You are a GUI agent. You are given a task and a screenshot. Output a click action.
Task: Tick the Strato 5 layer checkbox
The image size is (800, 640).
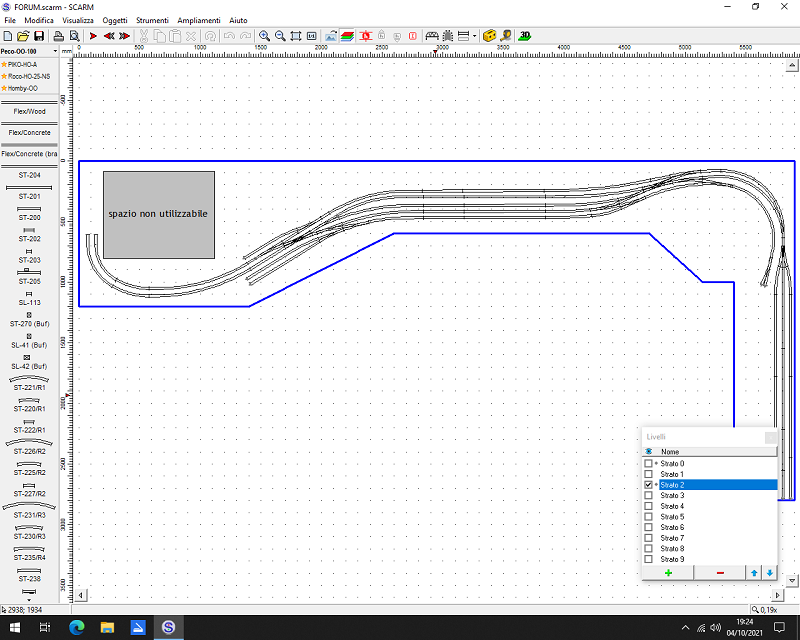[x=648, y=517]
